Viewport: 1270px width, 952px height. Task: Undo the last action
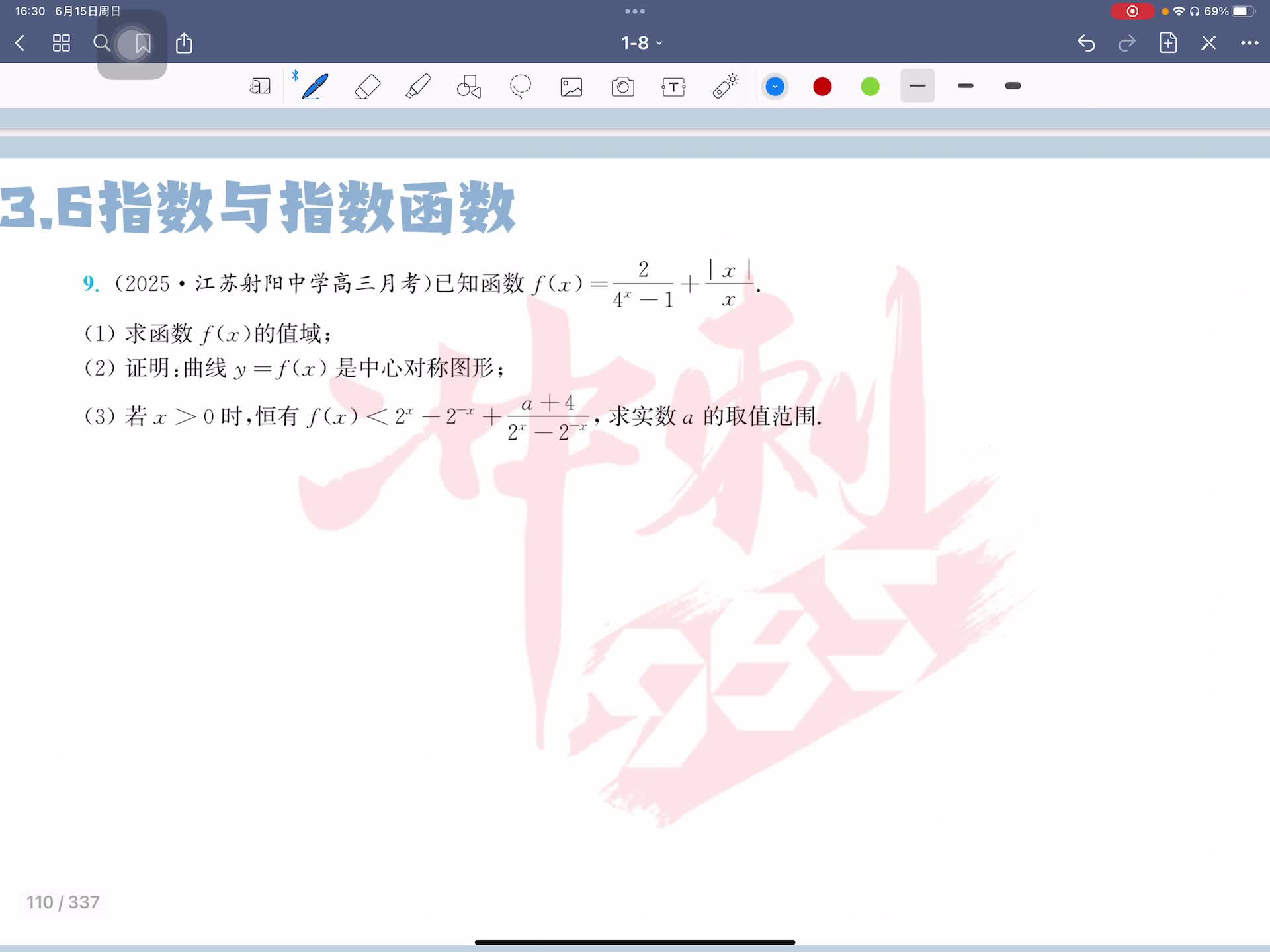tap(1086, 44)
